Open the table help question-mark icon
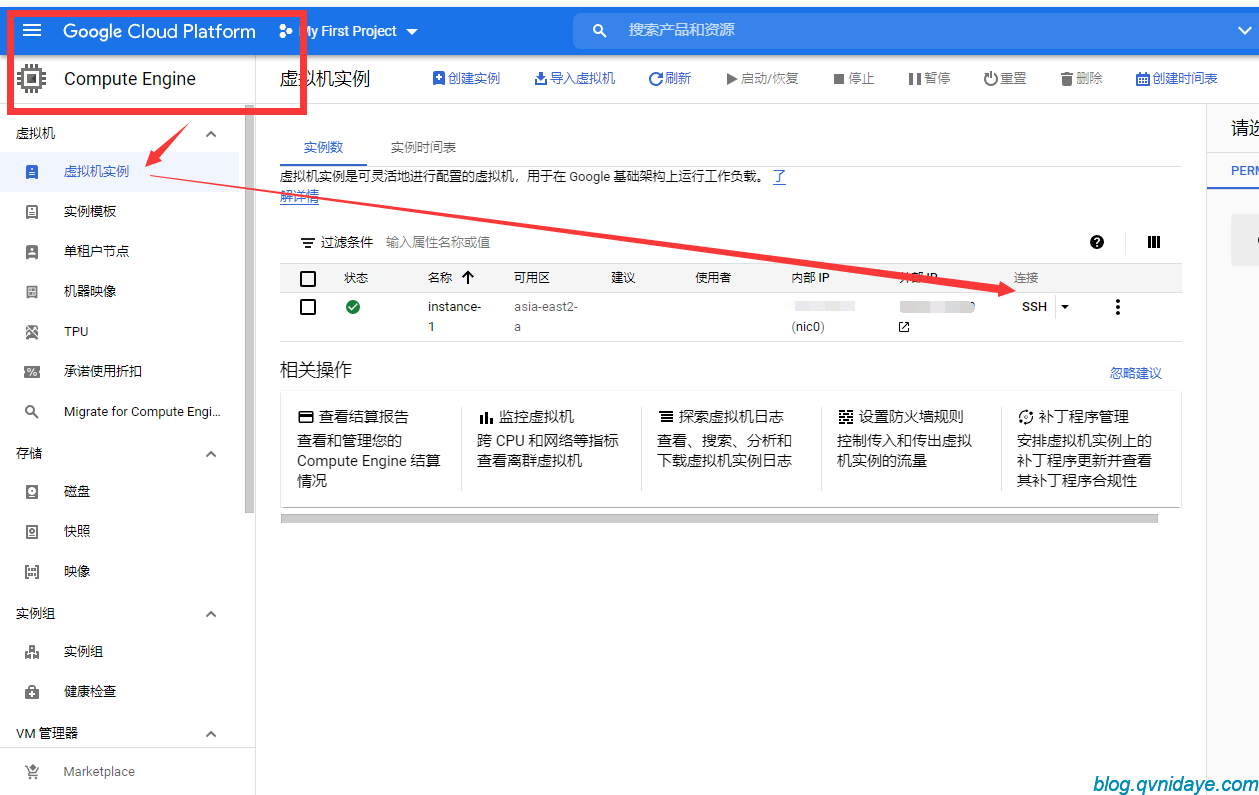The width and height of the screenshot is (1259, 795). point(1097,242)
